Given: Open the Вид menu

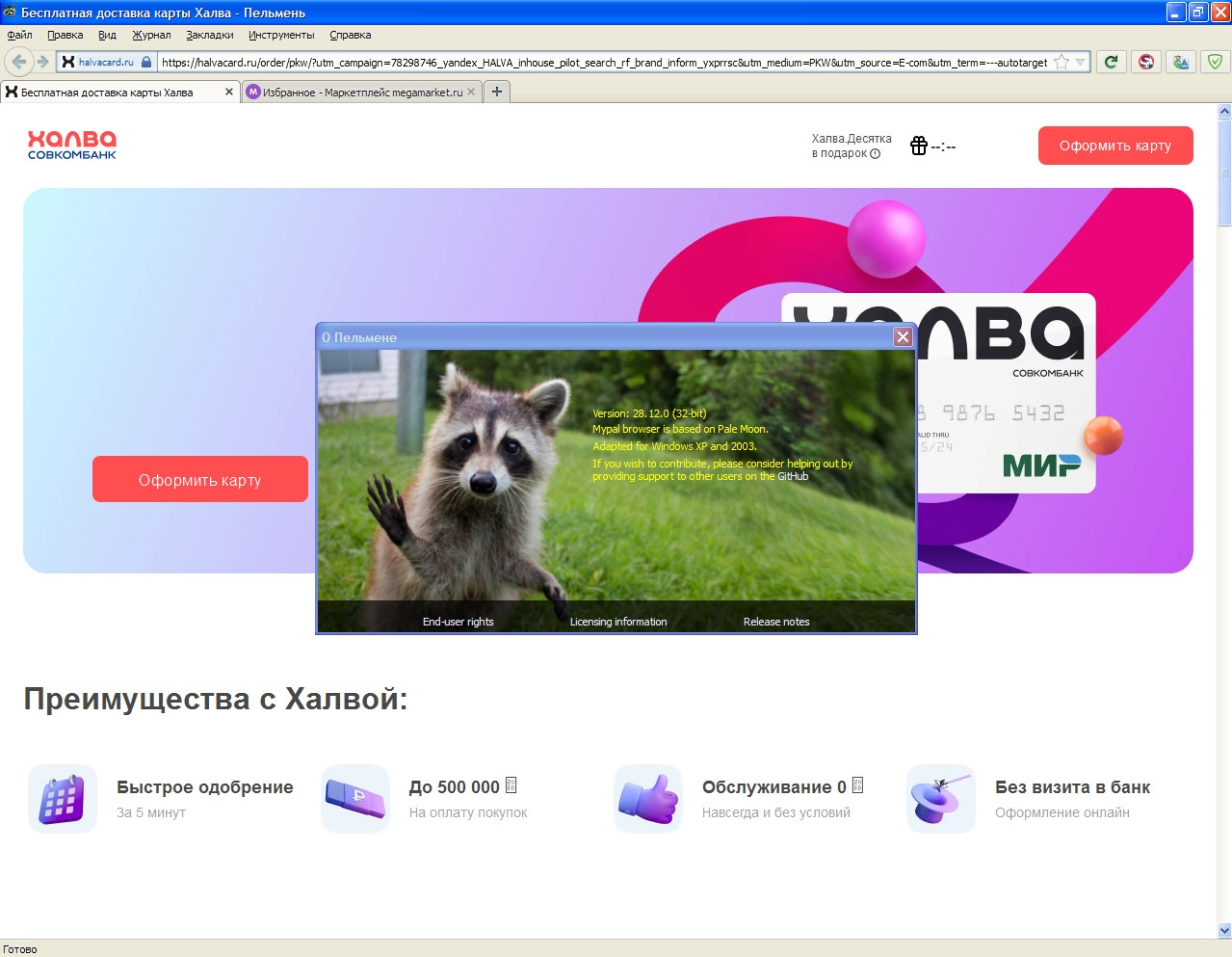Looking at the screenshot, I should pos(107,35).
